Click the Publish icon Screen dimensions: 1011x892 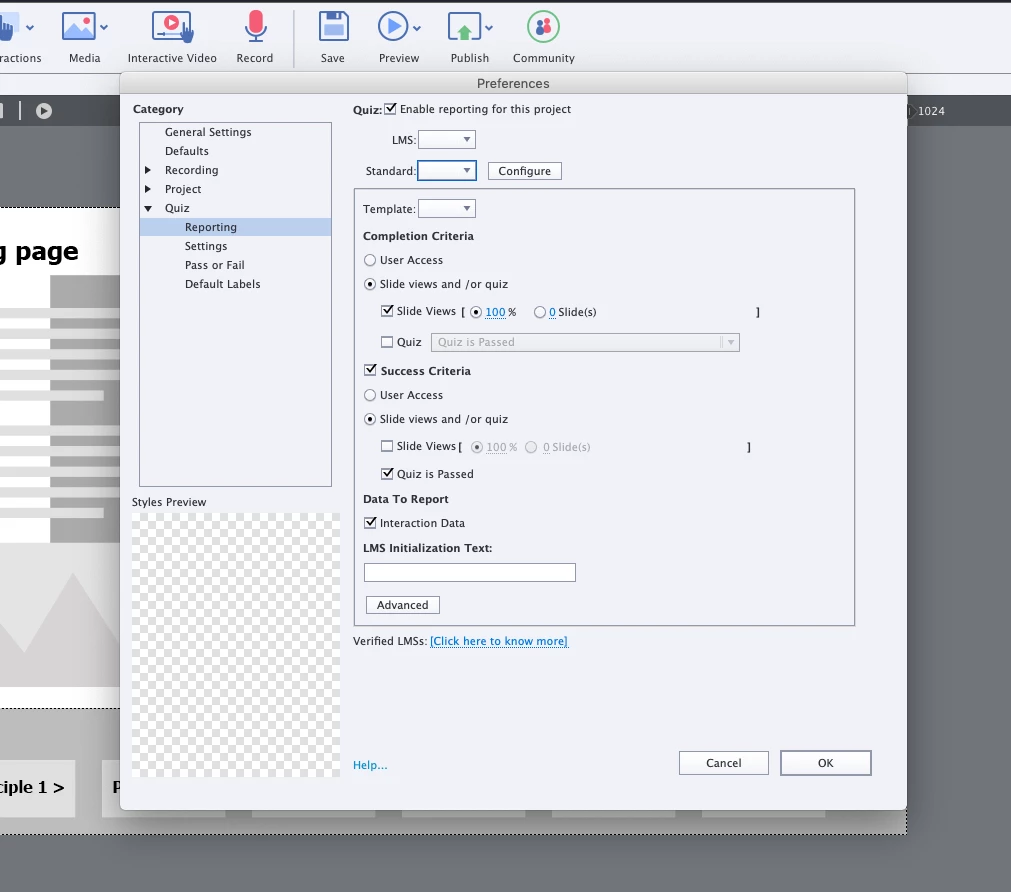(464, 27)
